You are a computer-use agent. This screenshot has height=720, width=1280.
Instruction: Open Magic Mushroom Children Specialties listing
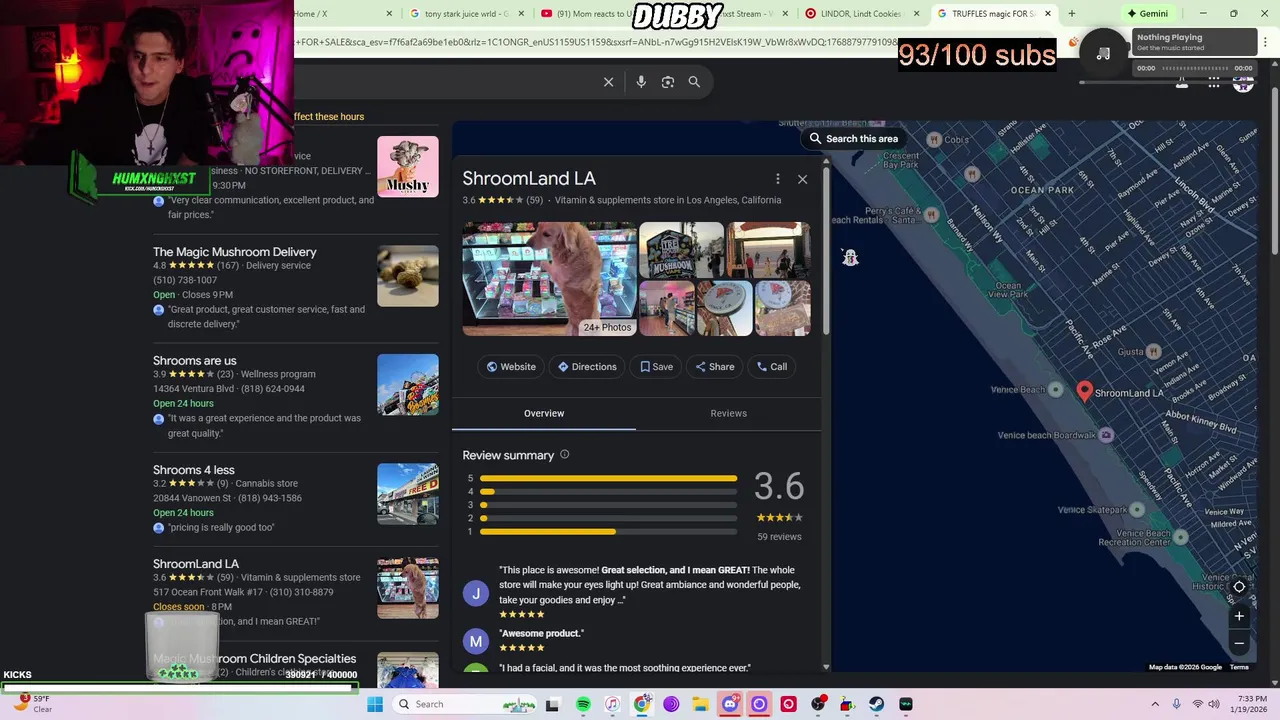254,659
